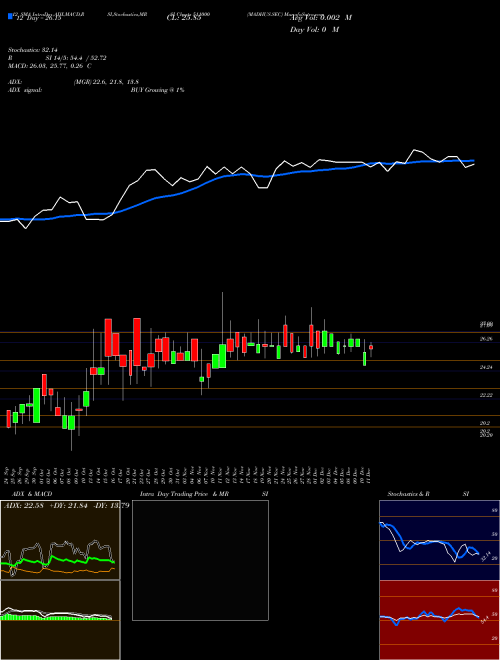Image resolution: width=500 pixels, height=660 pixels.
Task: Select the '12 Day = 26.15' label
Action: pos(39,19)
